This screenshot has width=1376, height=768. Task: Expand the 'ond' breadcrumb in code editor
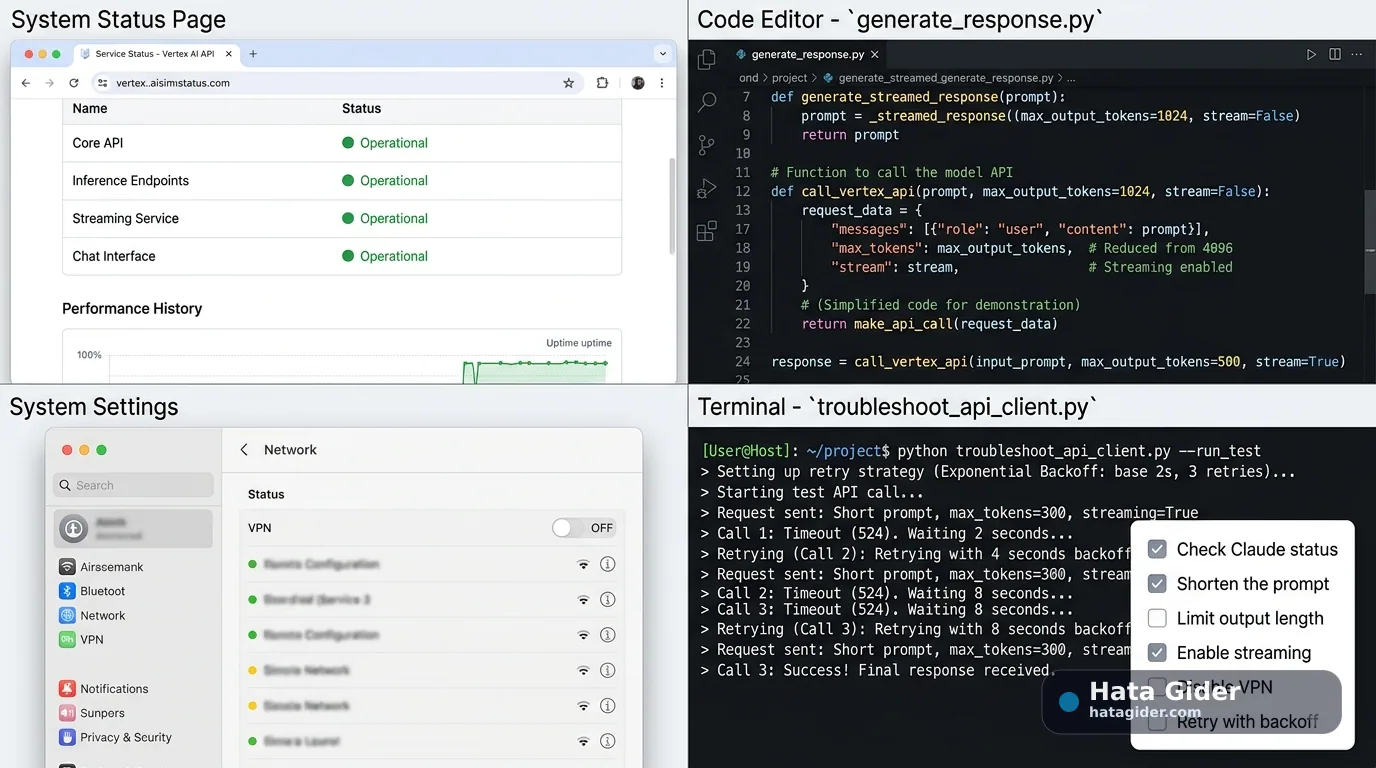[748, 77]
